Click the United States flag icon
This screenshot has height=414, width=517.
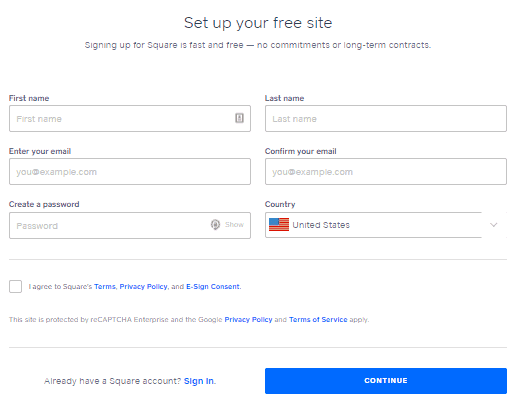(279, 225)
